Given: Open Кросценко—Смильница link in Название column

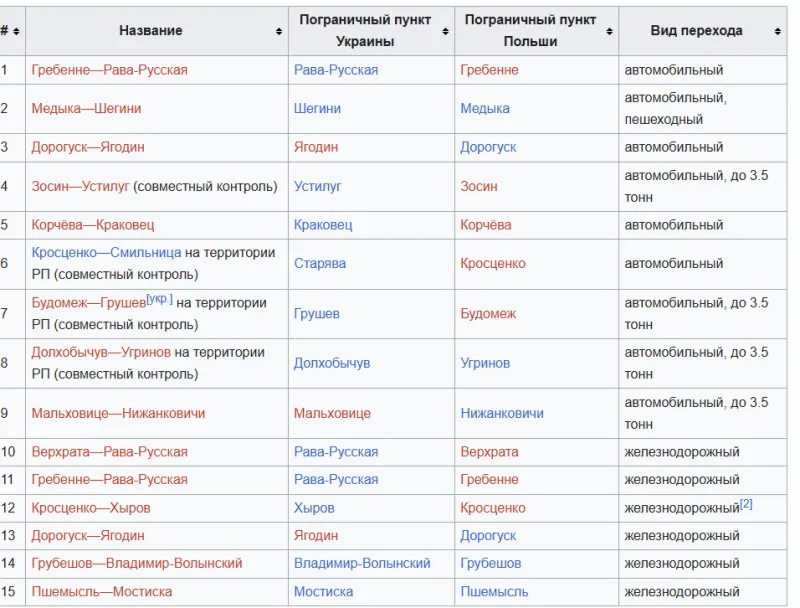Looking at the screenshot, I should point(106,252).
